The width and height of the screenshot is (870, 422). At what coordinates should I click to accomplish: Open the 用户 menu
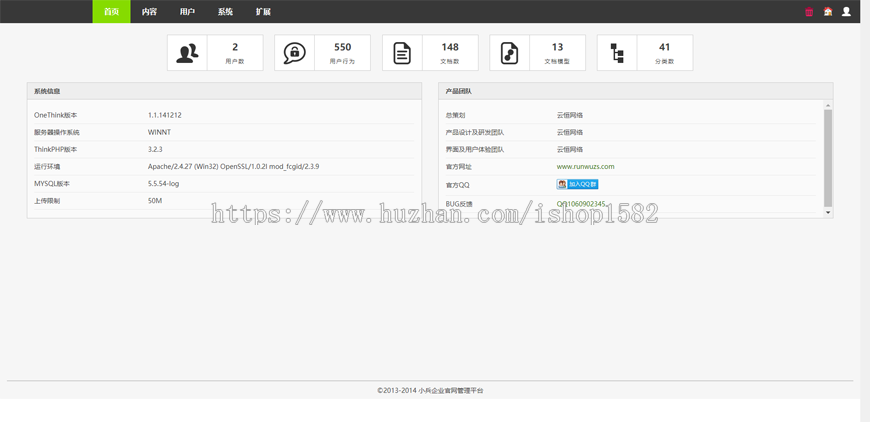tap(187, 12)
